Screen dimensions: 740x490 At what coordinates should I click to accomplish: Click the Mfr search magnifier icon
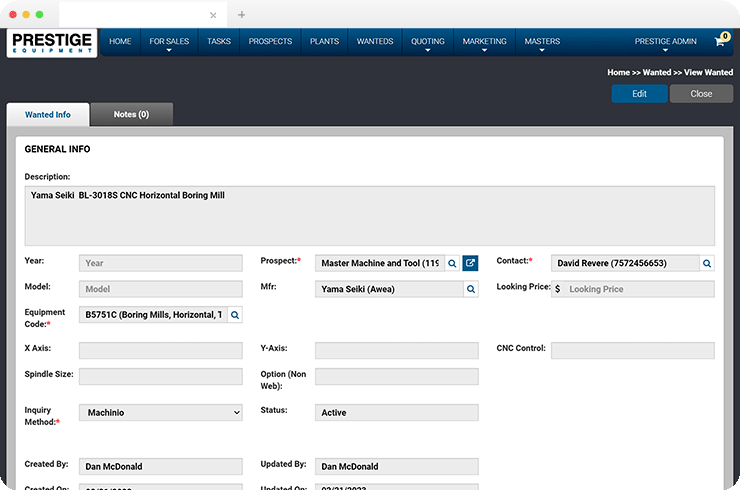(471, 289)
